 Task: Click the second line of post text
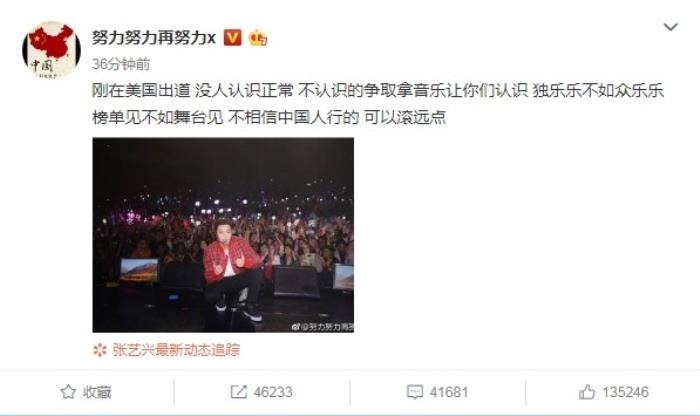pos(269,117)
